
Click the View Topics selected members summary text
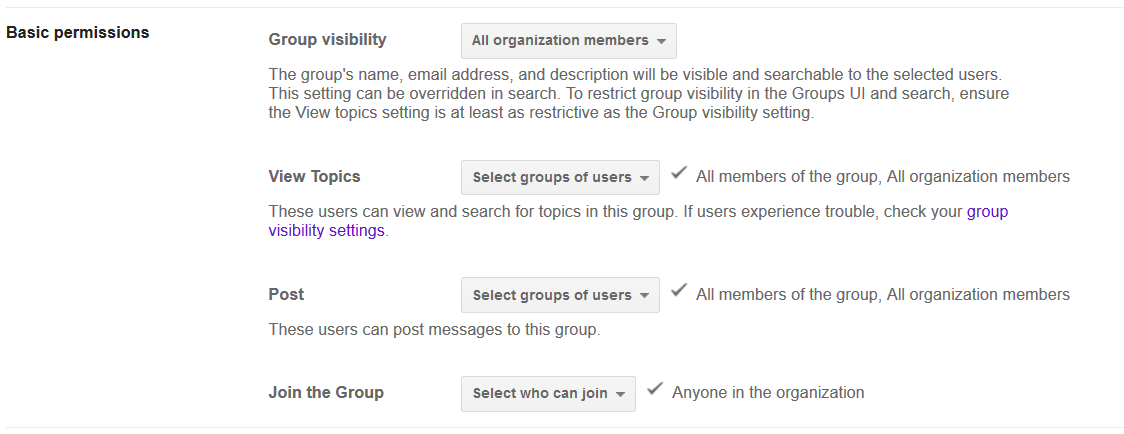(883, 177)
